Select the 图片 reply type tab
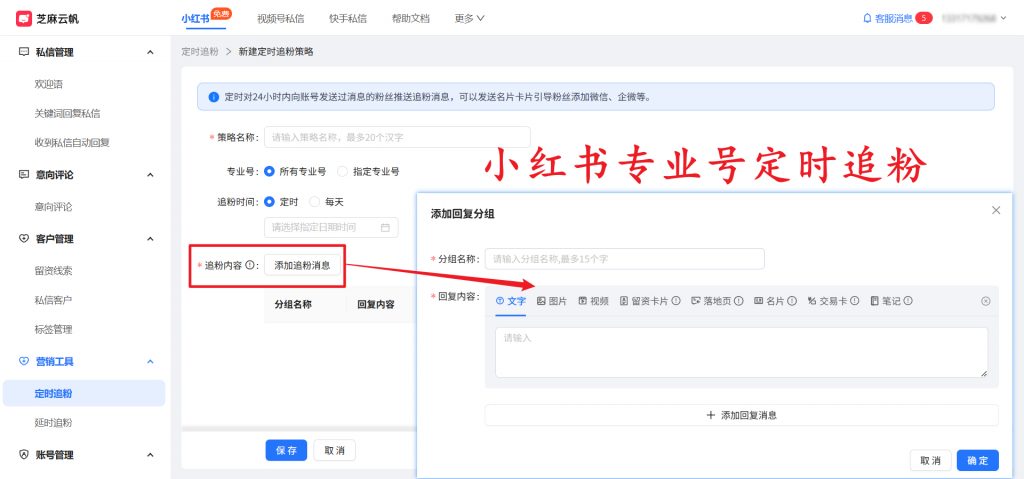1024x479 pixels. tap(552, 301)
